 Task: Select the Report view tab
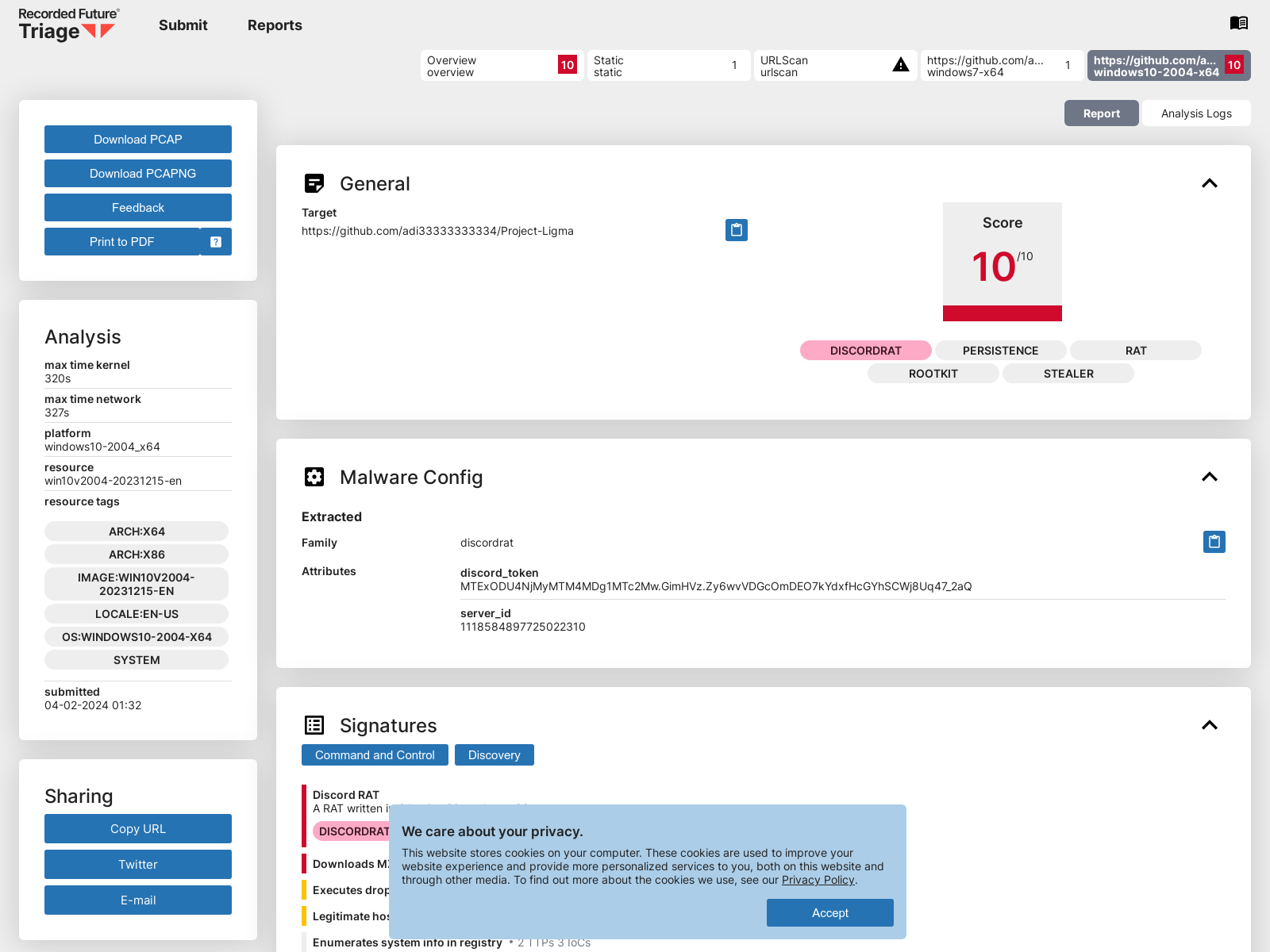[x=1102, y=113]
